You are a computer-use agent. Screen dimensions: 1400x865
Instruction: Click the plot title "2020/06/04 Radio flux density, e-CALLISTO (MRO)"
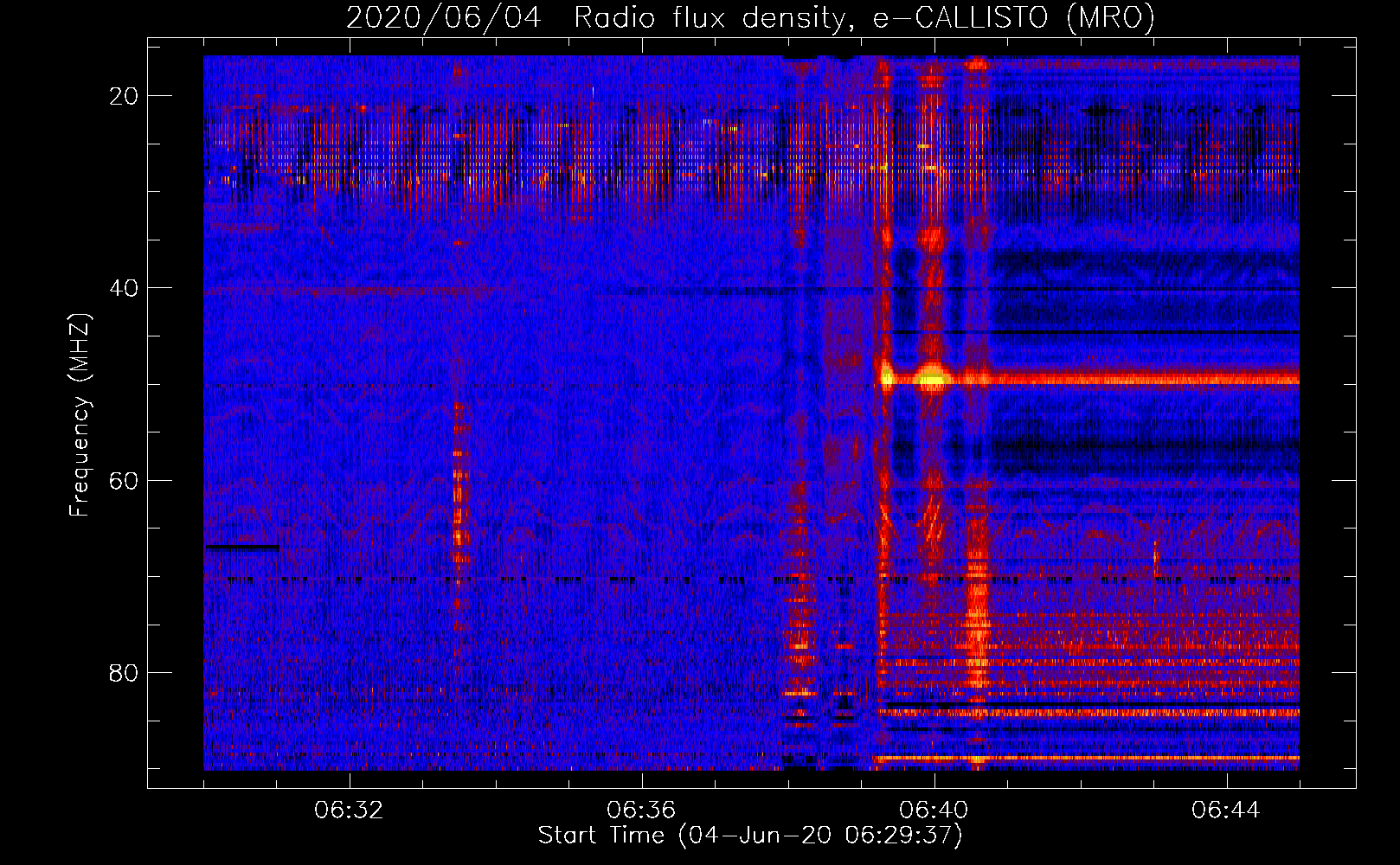[x=750, y=17]
